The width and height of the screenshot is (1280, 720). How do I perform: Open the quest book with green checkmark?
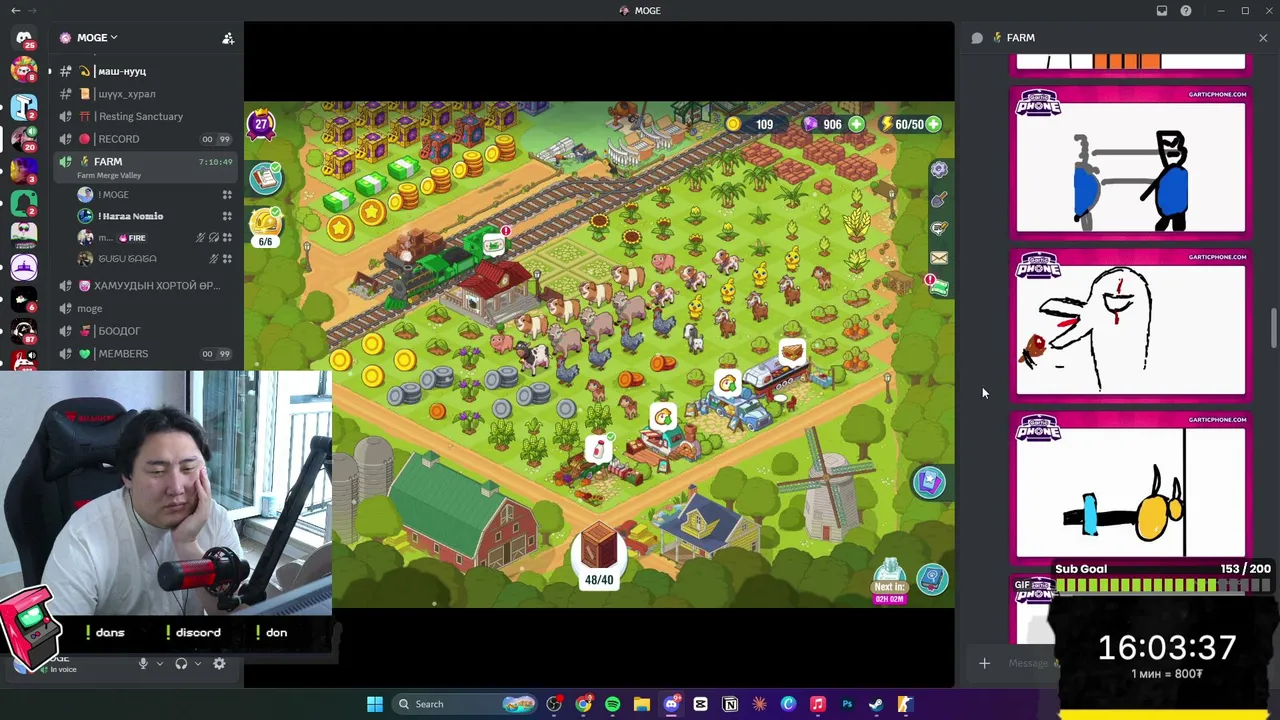[266, 178]
